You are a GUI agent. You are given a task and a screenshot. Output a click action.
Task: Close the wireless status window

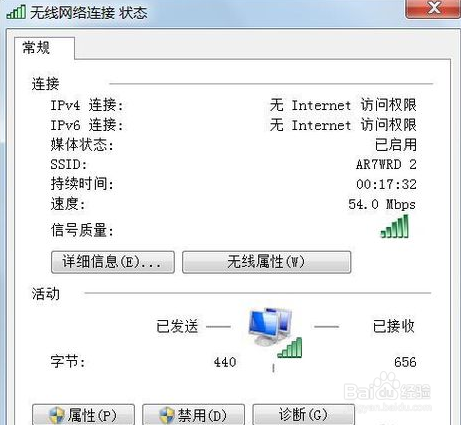[433, 8]
